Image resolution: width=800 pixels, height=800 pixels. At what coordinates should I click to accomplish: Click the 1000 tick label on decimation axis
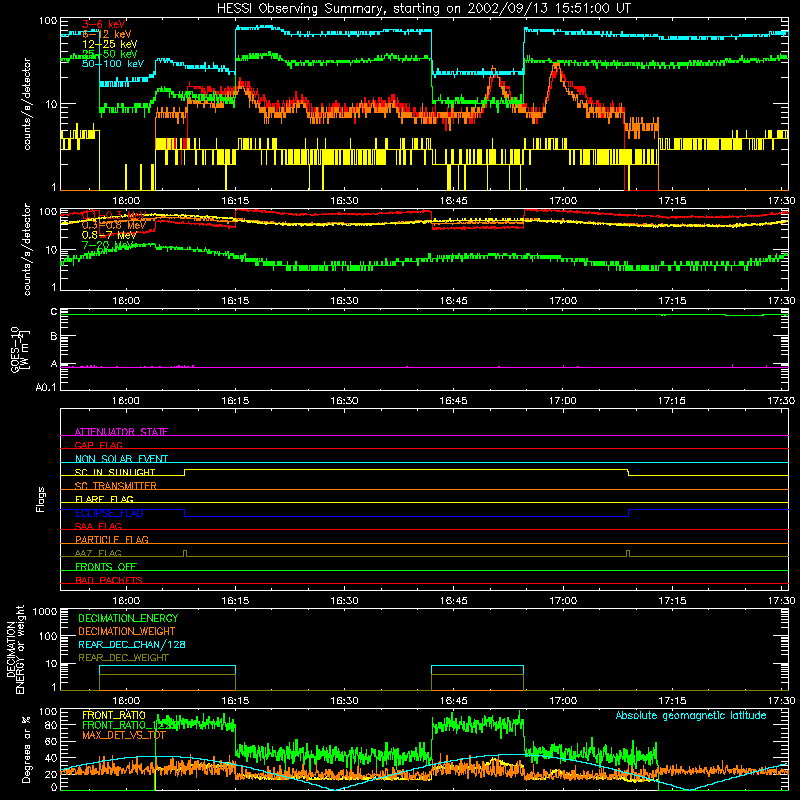[x=45, y=611]
